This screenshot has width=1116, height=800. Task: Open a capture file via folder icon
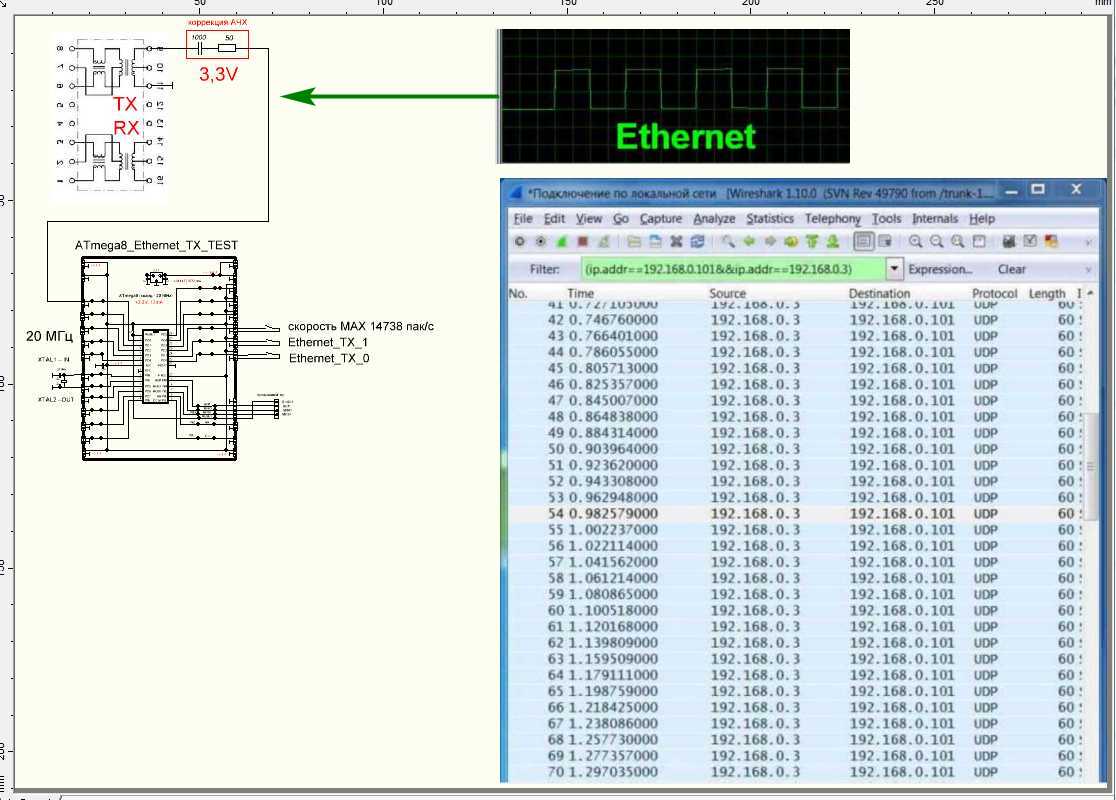(x=633, y=242)
